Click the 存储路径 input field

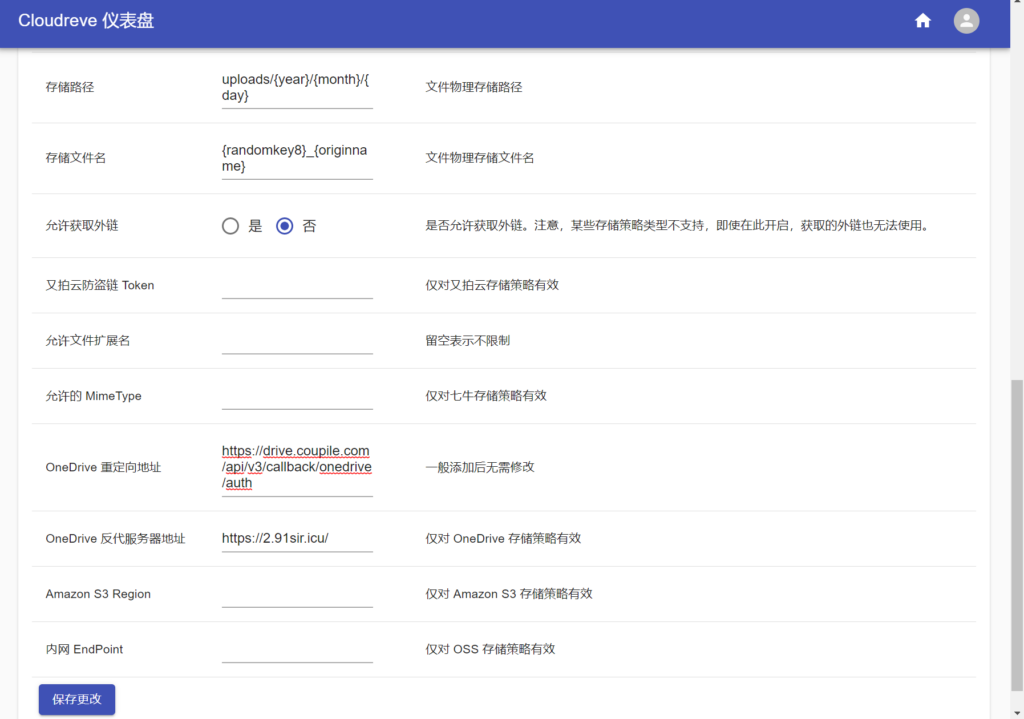click(x=295, y=88)
